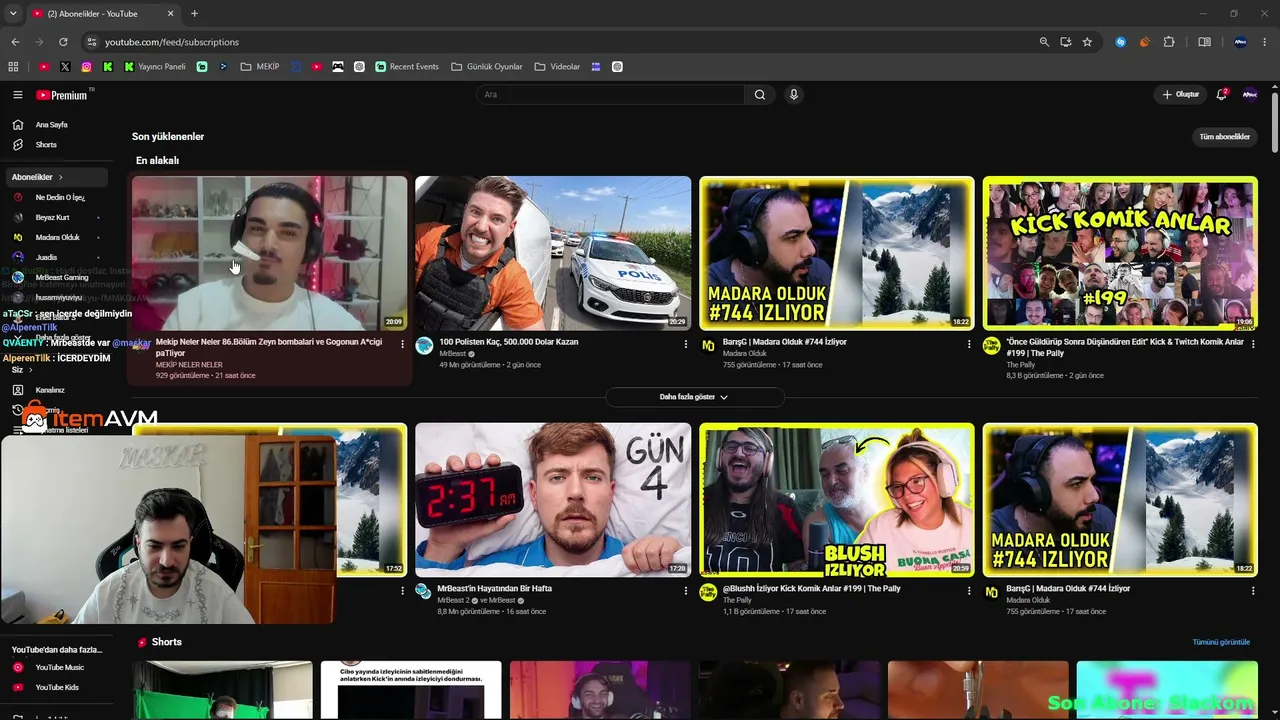Open site information icon in address bar
Screen dimensions: 1280x720
click(92, 42)
